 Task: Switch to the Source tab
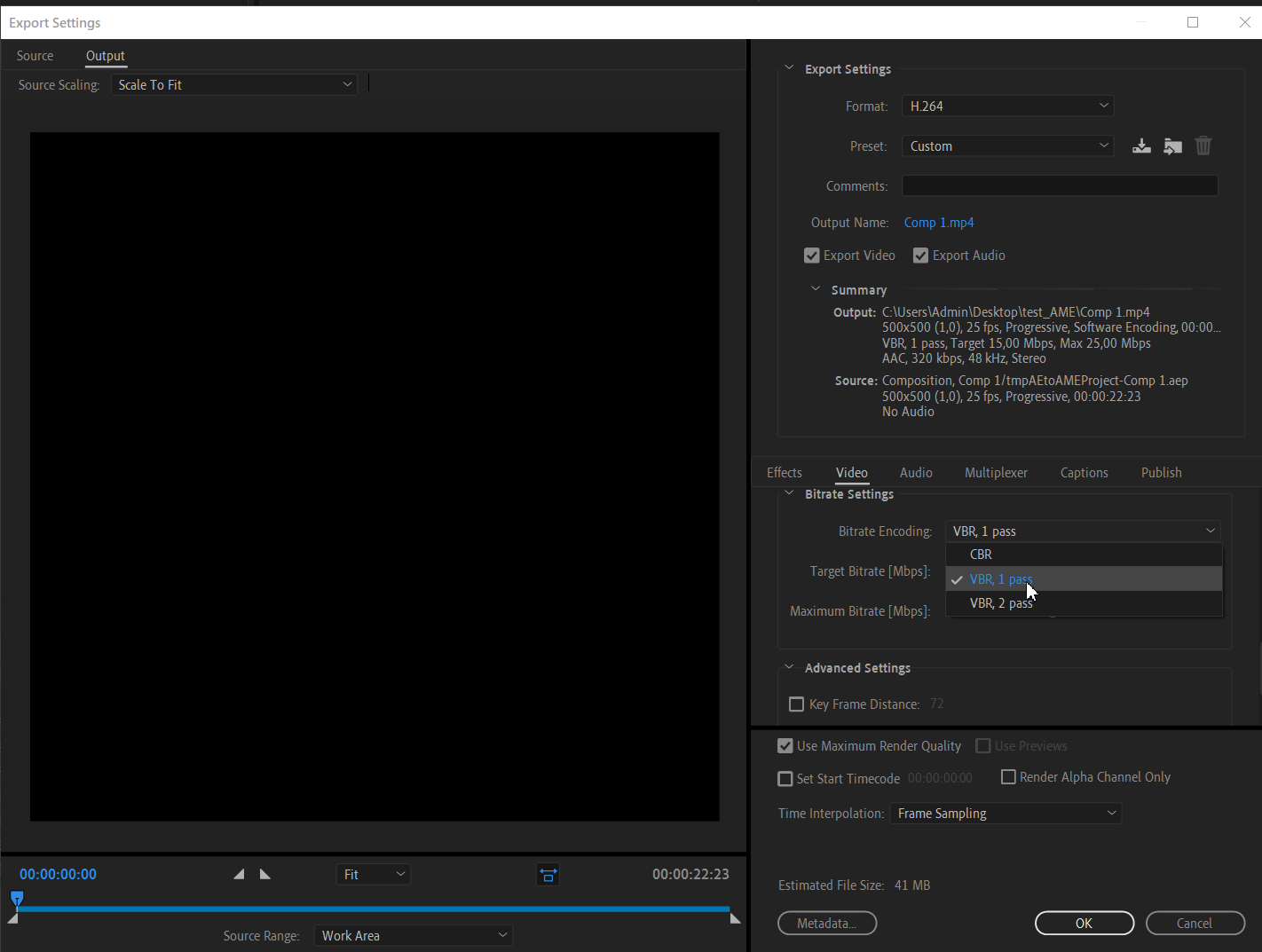[35, 56]
